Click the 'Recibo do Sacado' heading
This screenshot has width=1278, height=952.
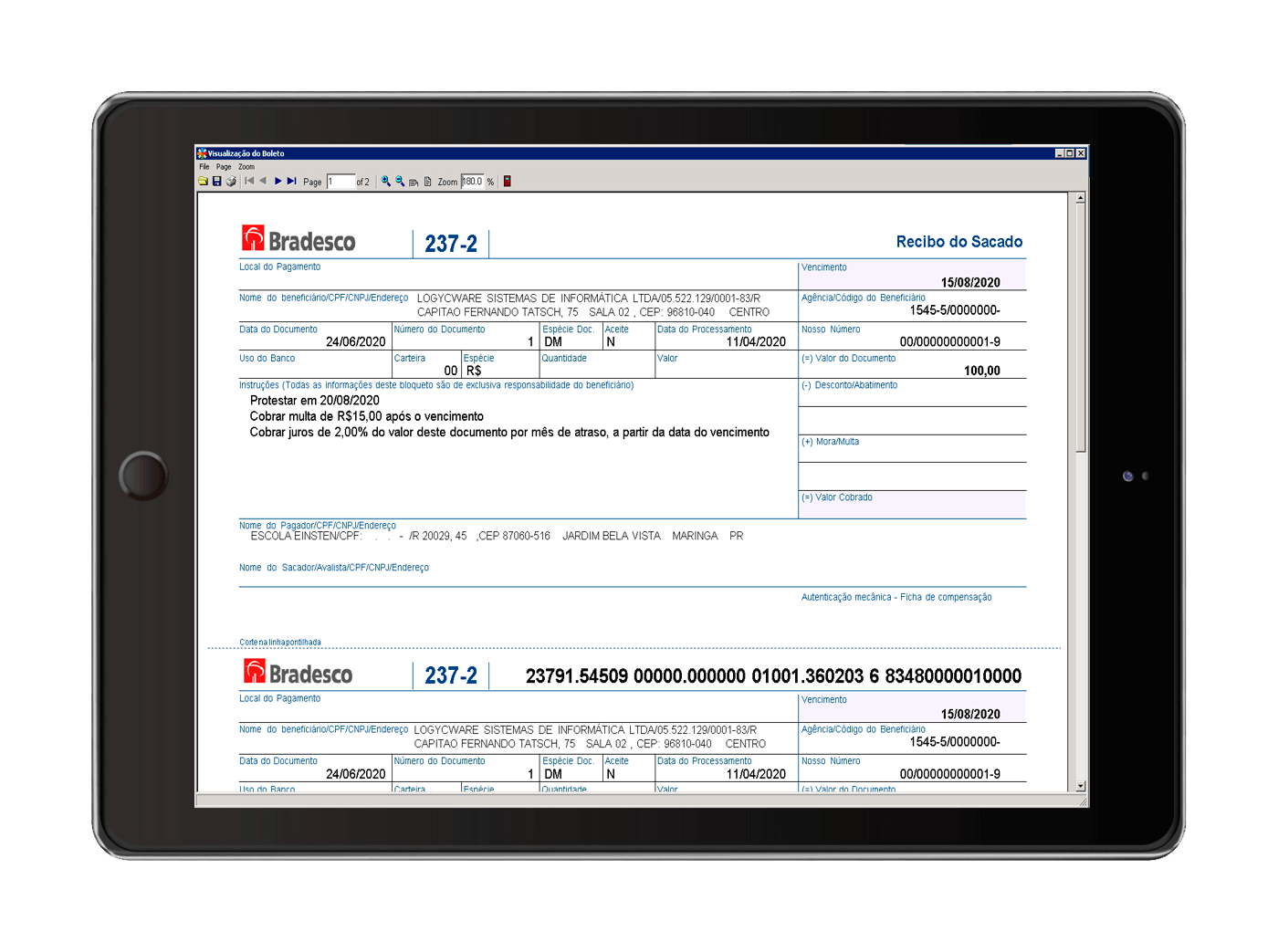pos(959,242)
